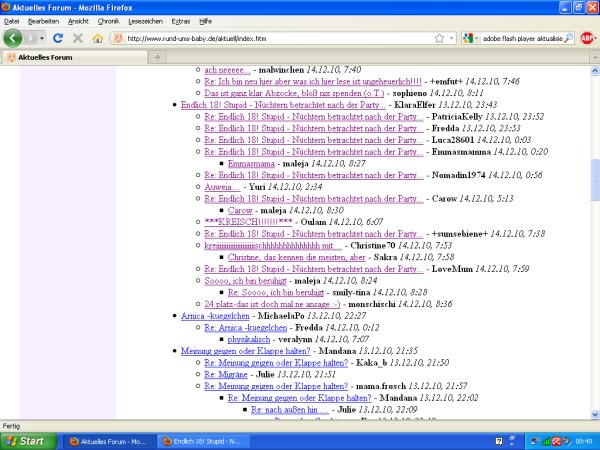The height and width of the screenshot is (450, 600).
Task: Click the Adblock Plus ABP icon
Action: pyautogui.click(x=587, y=38)
